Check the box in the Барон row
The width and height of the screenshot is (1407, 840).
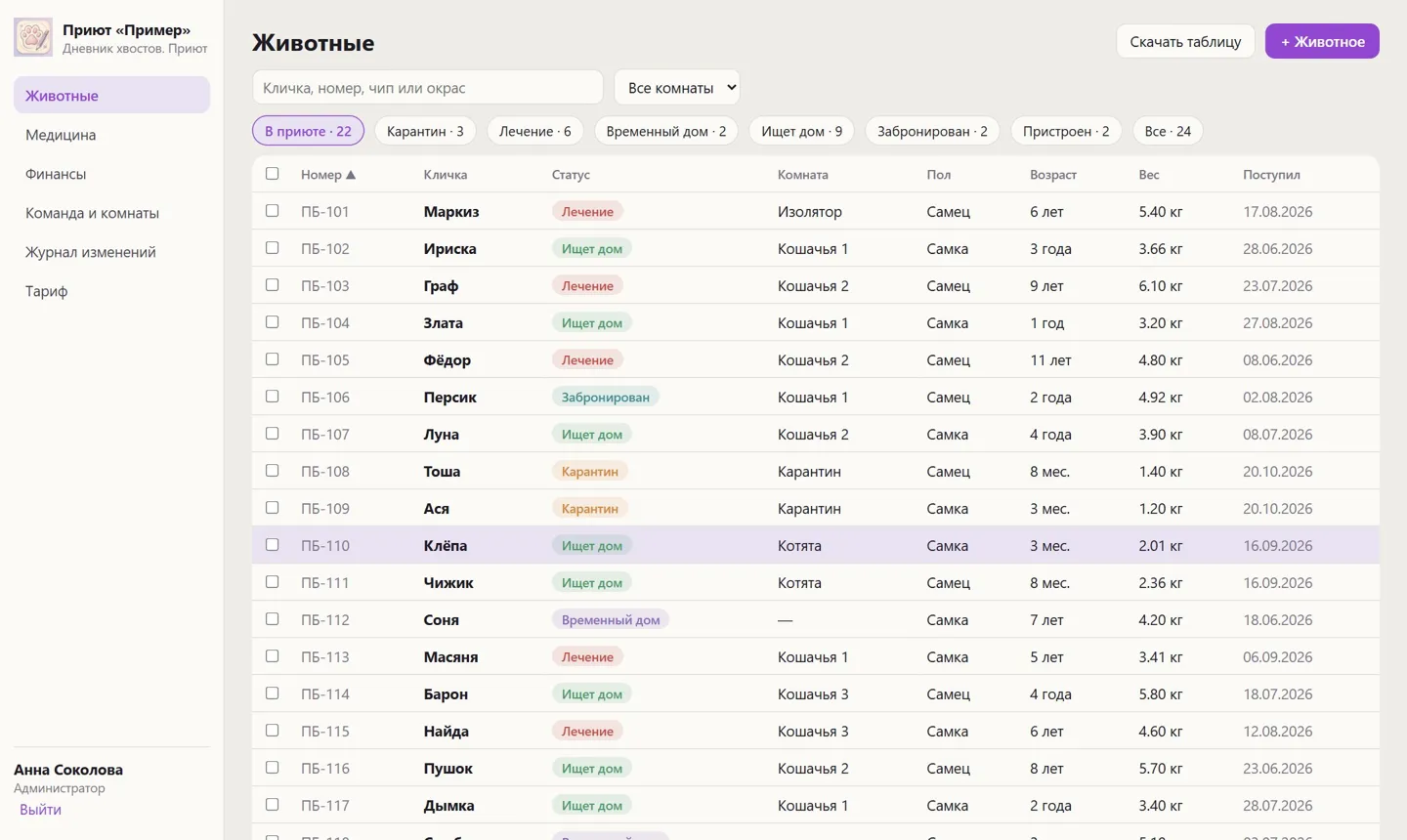click(x=272, y=693)
